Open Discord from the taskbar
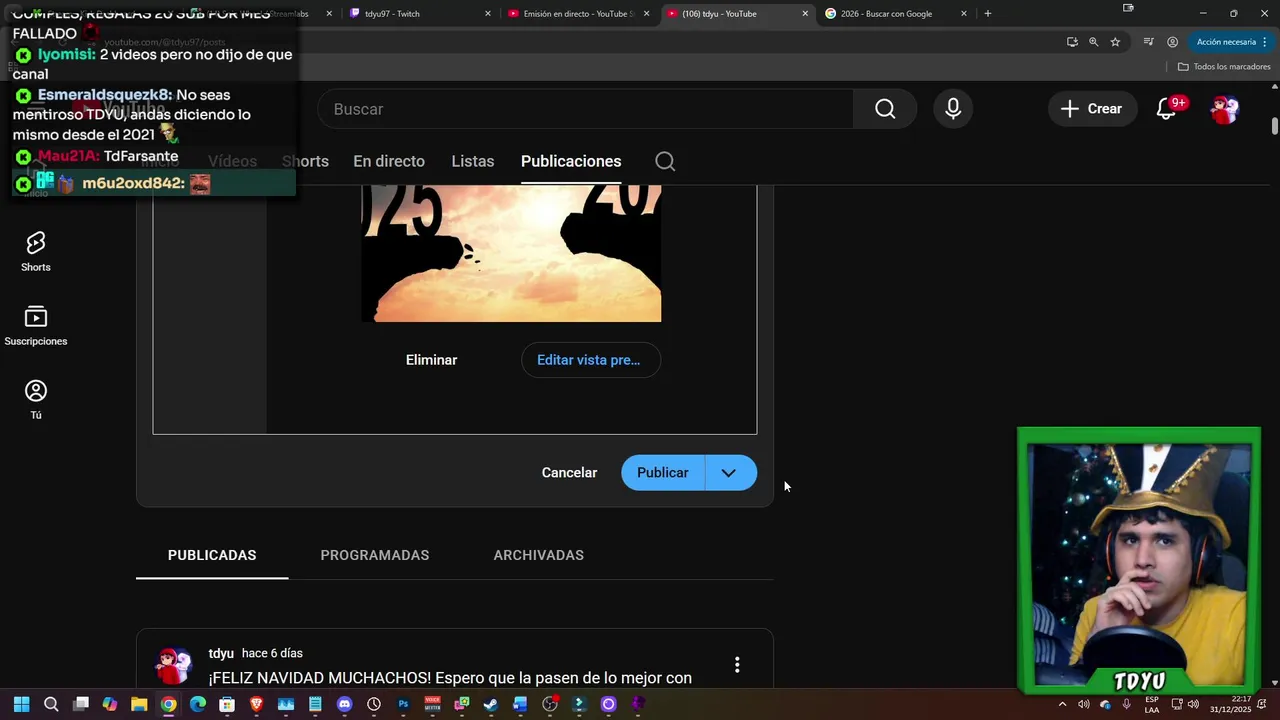 (345, 704)
